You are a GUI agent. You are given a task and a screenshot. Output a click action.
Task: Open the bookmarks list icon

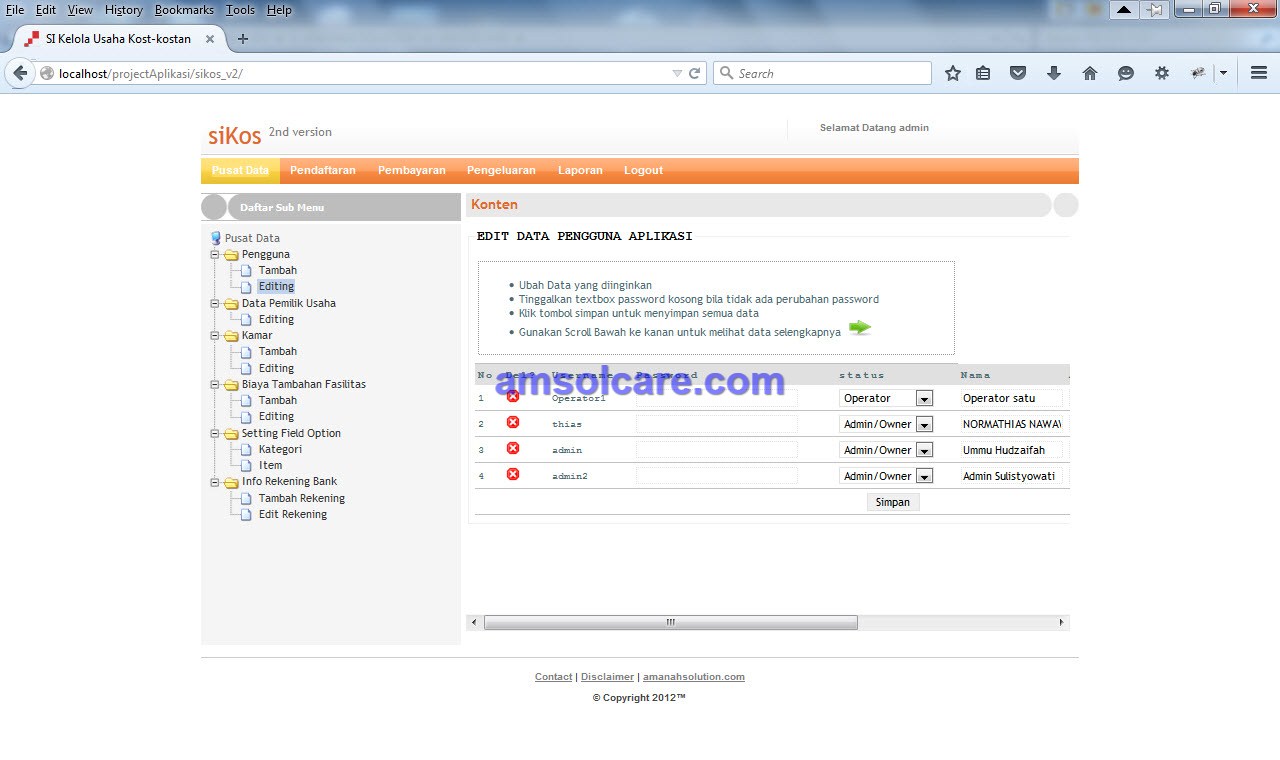(983, 73)
